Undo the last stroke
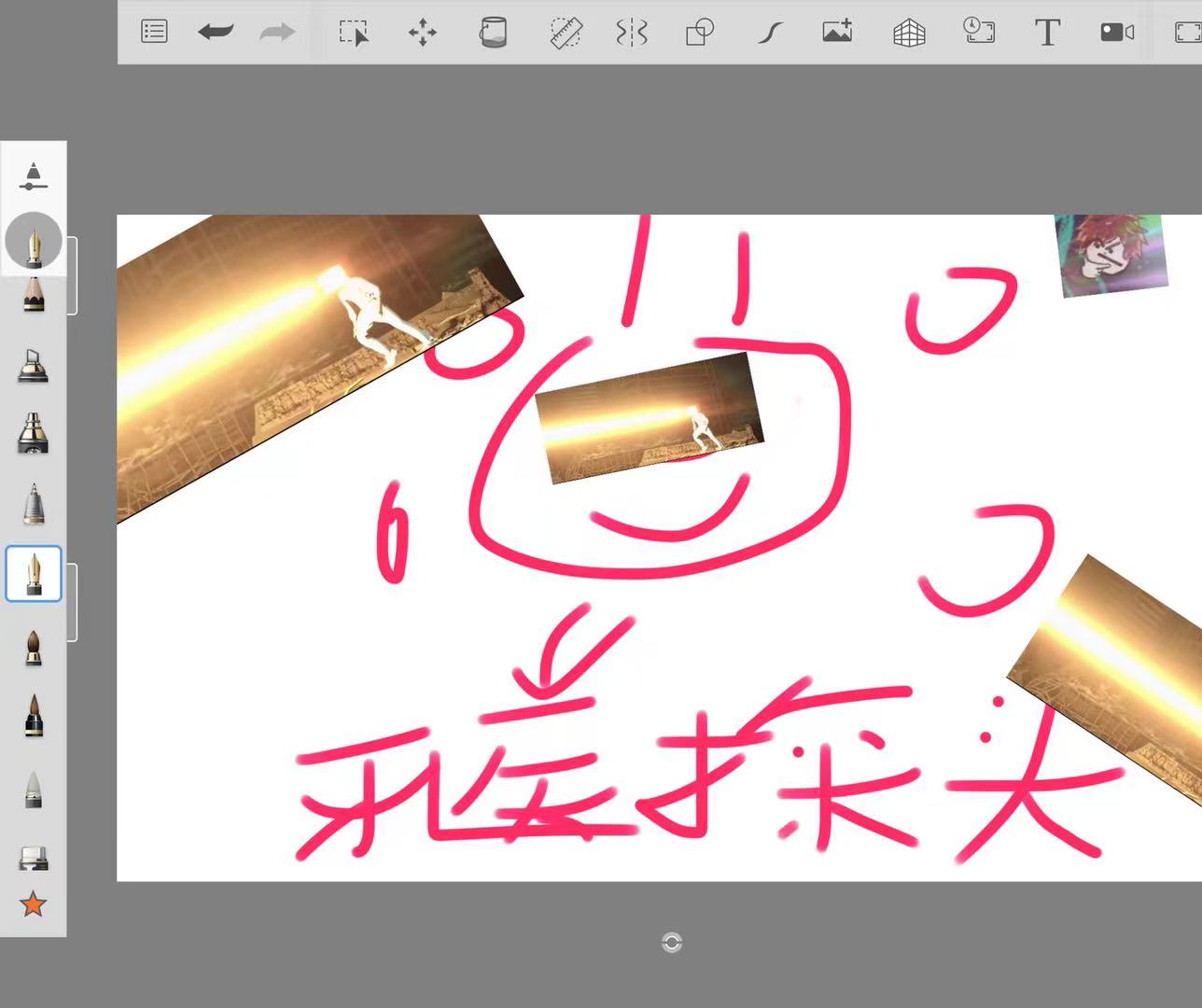 point(216,33)
